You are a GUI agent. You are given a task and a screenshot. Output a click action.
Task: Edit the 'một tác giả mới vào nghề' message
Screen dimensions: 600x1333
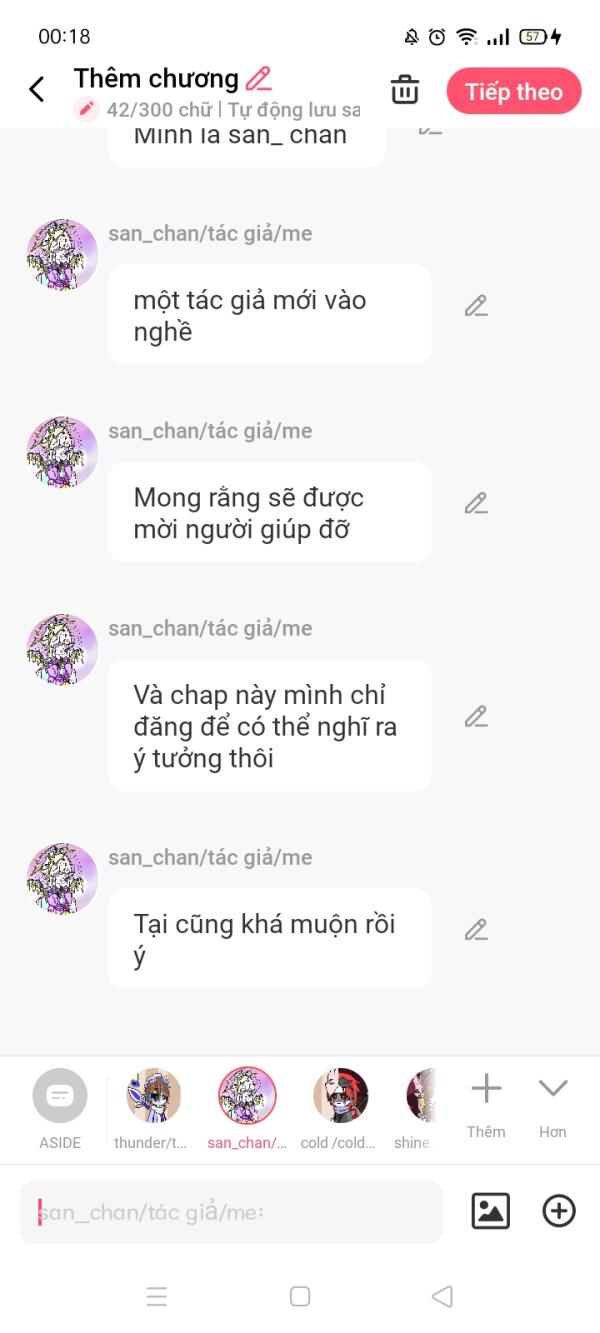(x=476, y=306)
